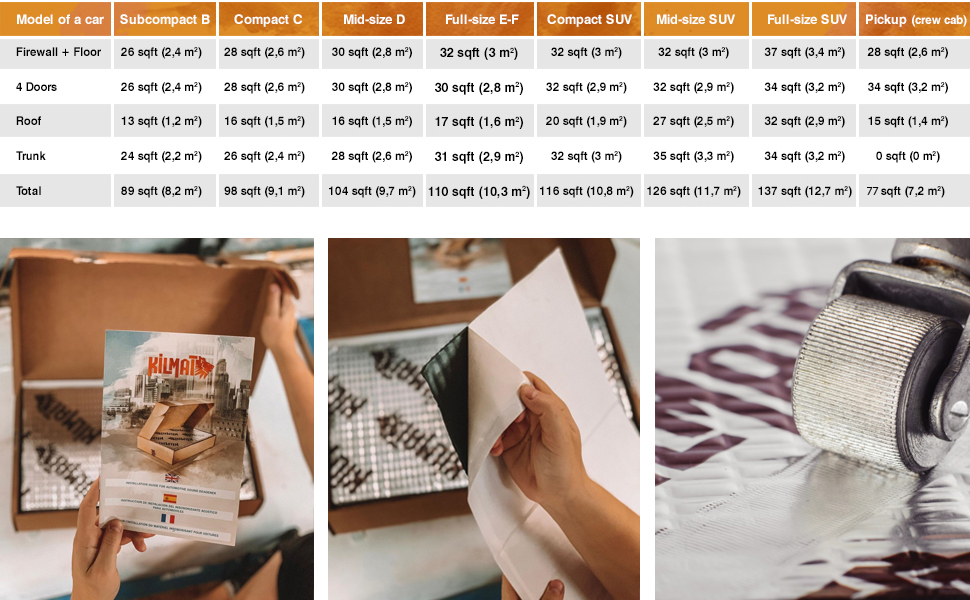Image resolution: width=970 pixels, height=600 pixels.
Task: Open the Kilmat booklet box photo
Action: pos(157,419)
